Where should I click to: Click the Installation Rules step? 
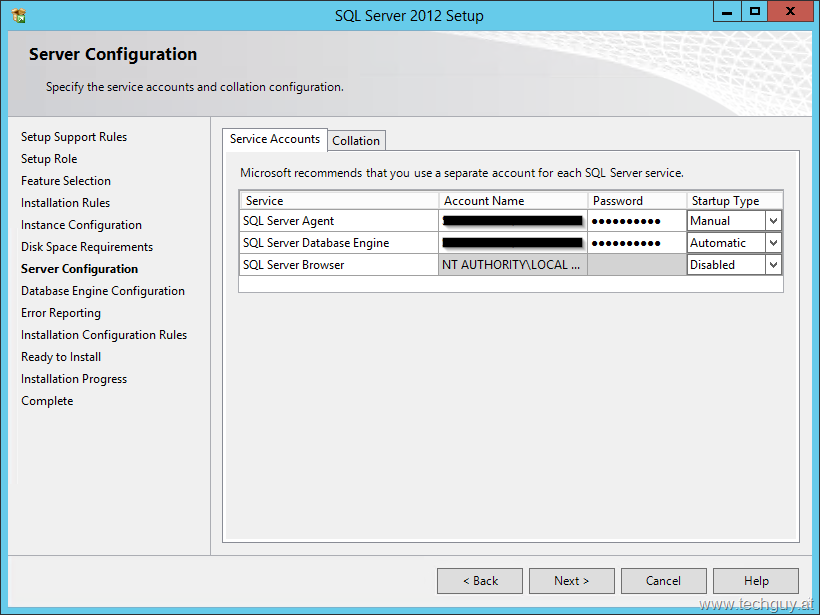[65, 203]
